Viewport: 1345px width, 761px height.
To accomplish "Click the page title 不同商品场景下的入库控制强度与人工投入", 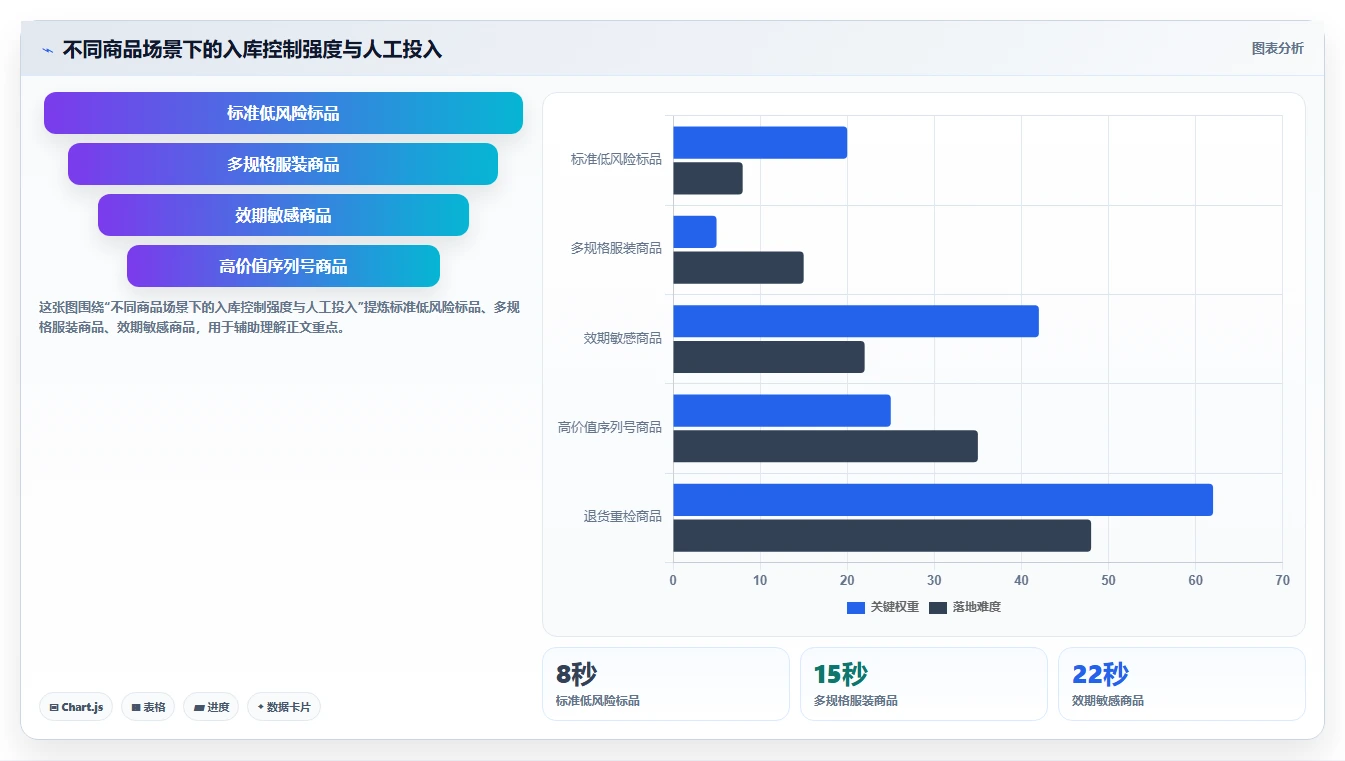I will coord(252,49).
